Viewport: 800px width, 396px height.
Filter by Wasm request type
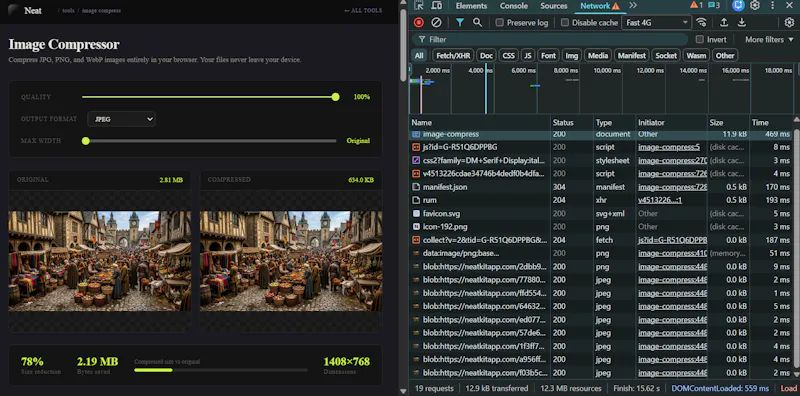coord(696,56)
